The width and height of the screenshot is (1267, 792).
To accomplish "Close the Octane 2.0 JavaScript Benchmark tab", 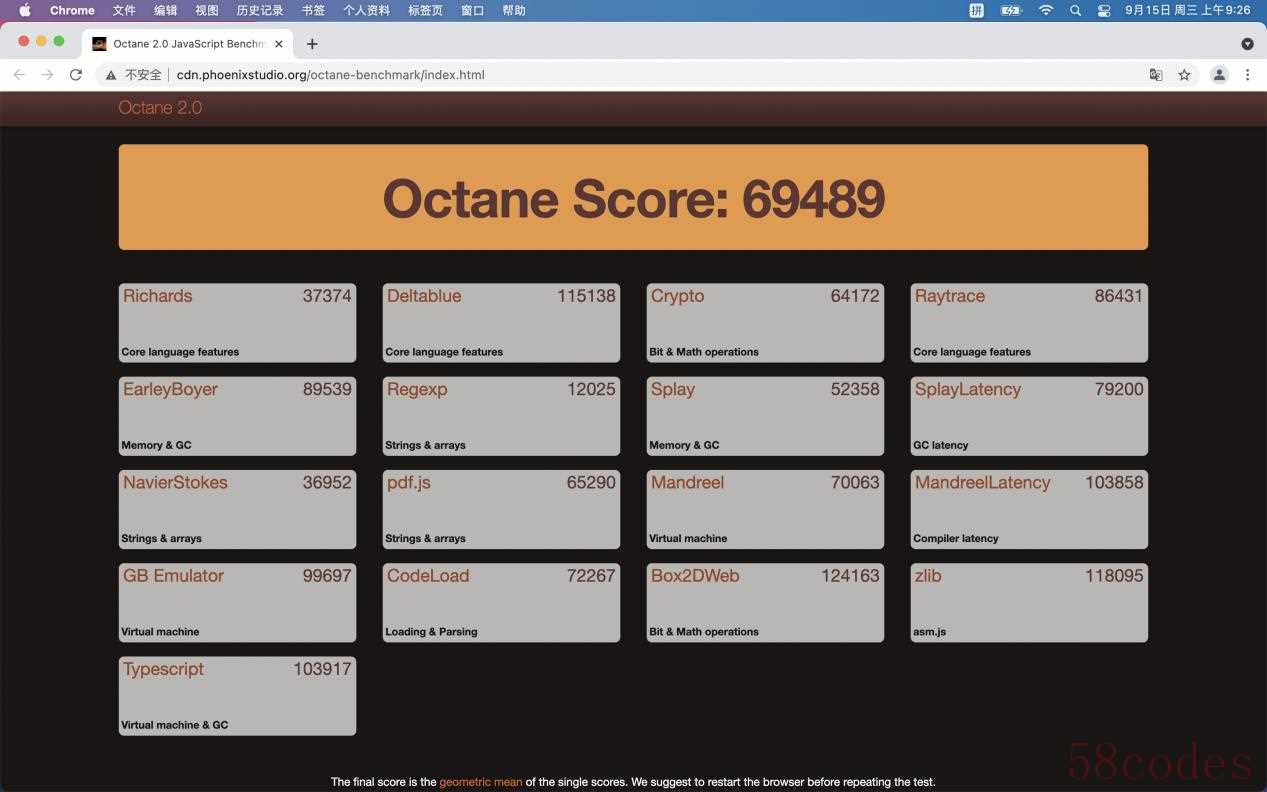I will (278, 44).
